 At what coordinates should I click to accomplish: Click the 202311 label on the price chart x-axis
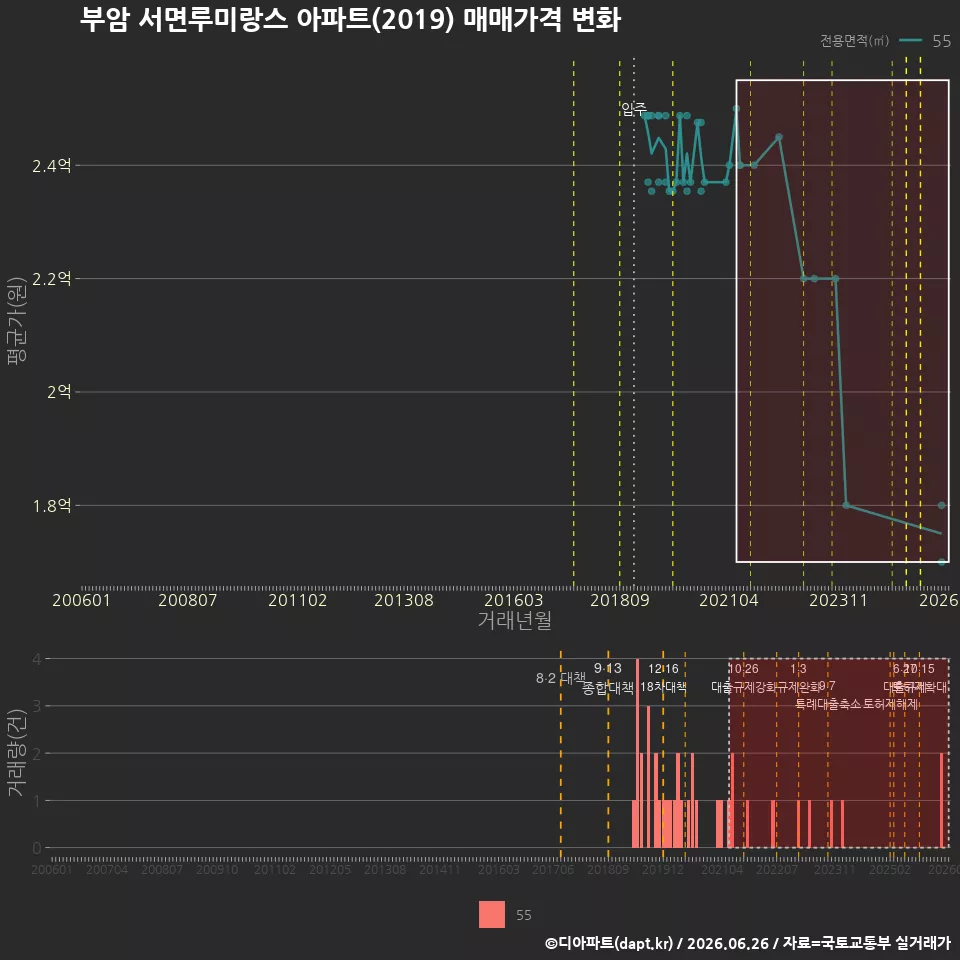point(838,600)
